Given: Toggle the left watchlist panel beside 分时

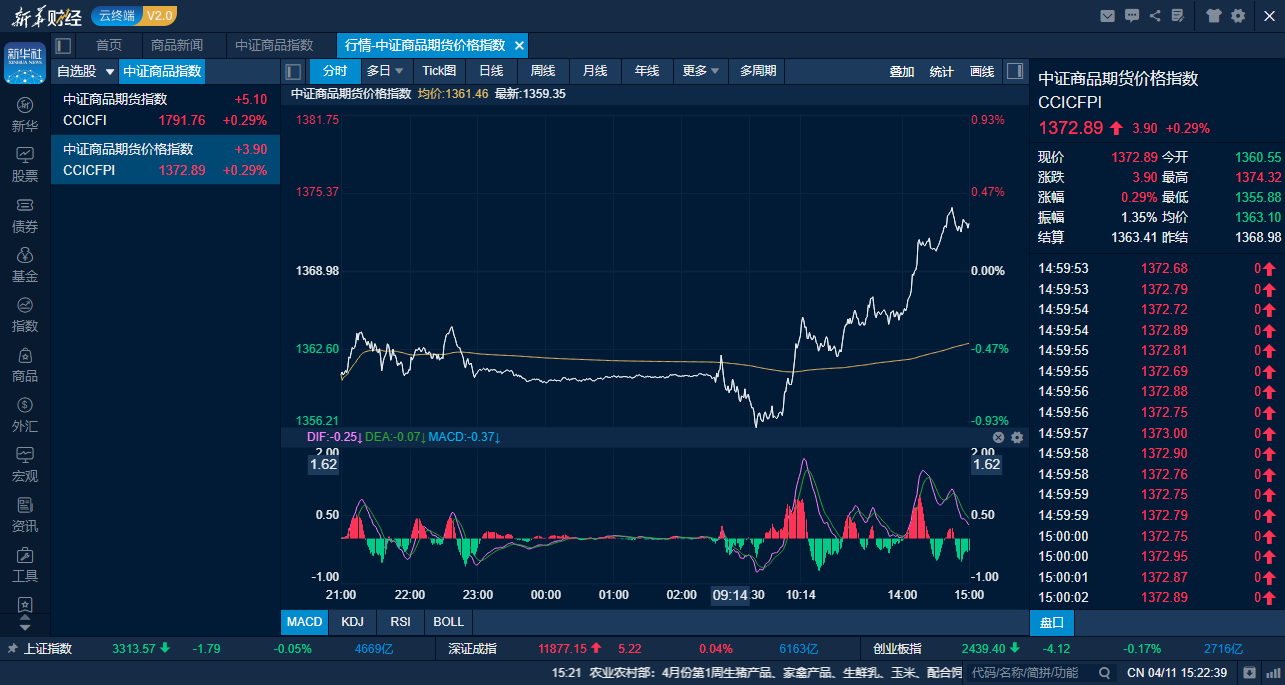Looking at the screenshot, I should click(x=294, y=71).
